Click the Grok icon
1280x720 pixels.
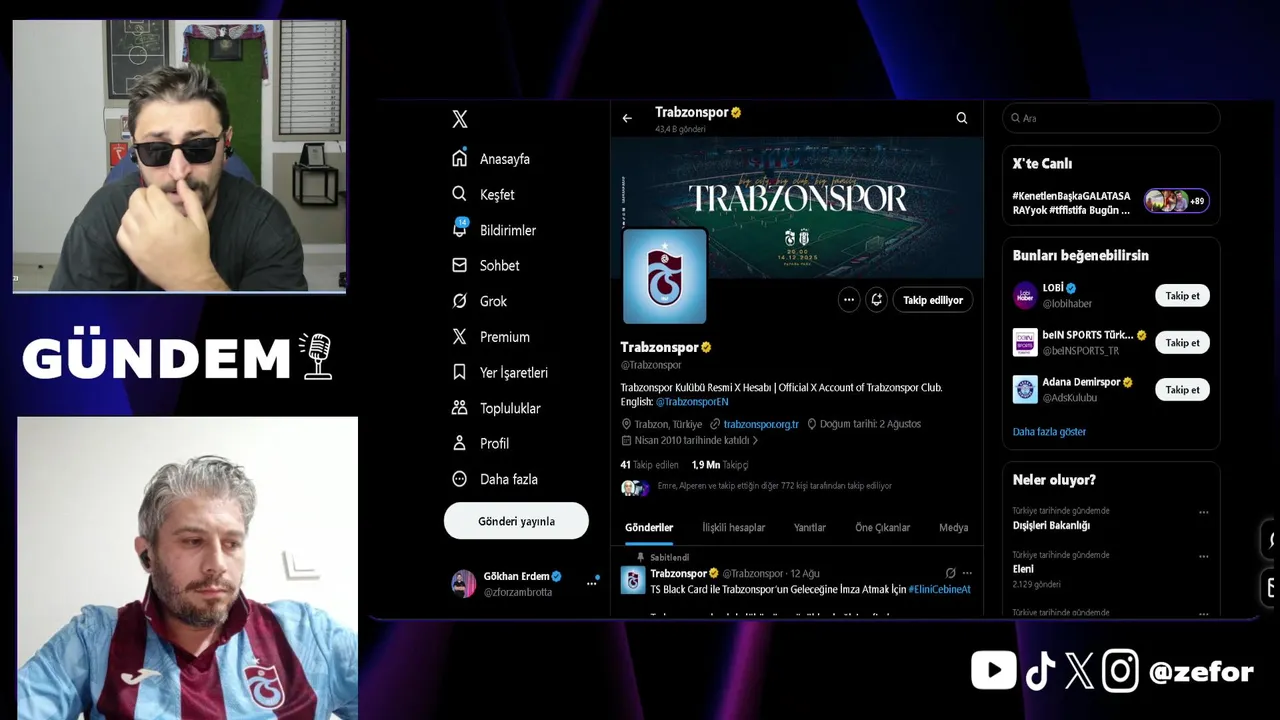[460, 301]
